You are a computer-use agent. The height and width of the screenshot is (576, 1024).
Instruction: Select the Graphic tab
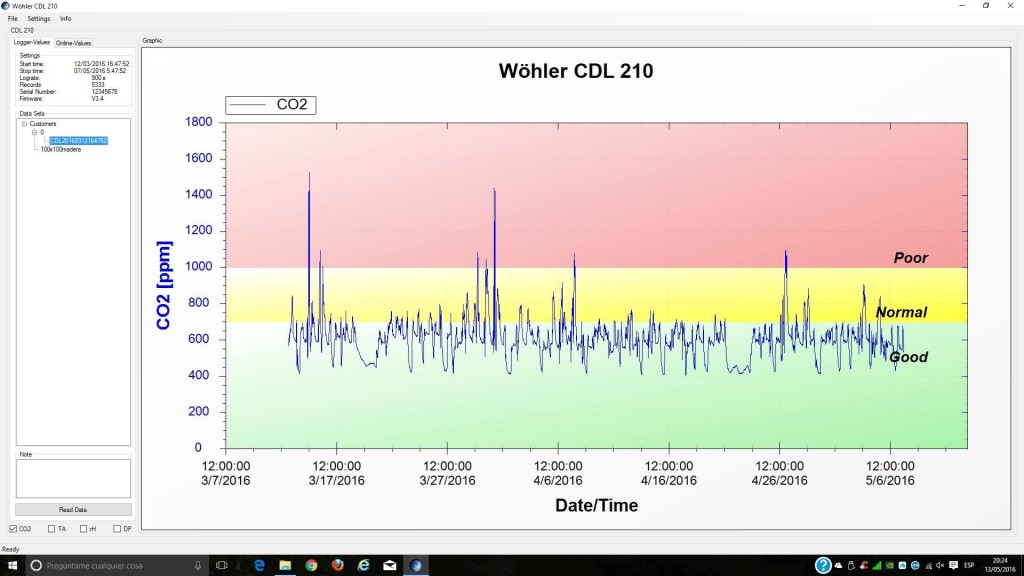point(152,40)
